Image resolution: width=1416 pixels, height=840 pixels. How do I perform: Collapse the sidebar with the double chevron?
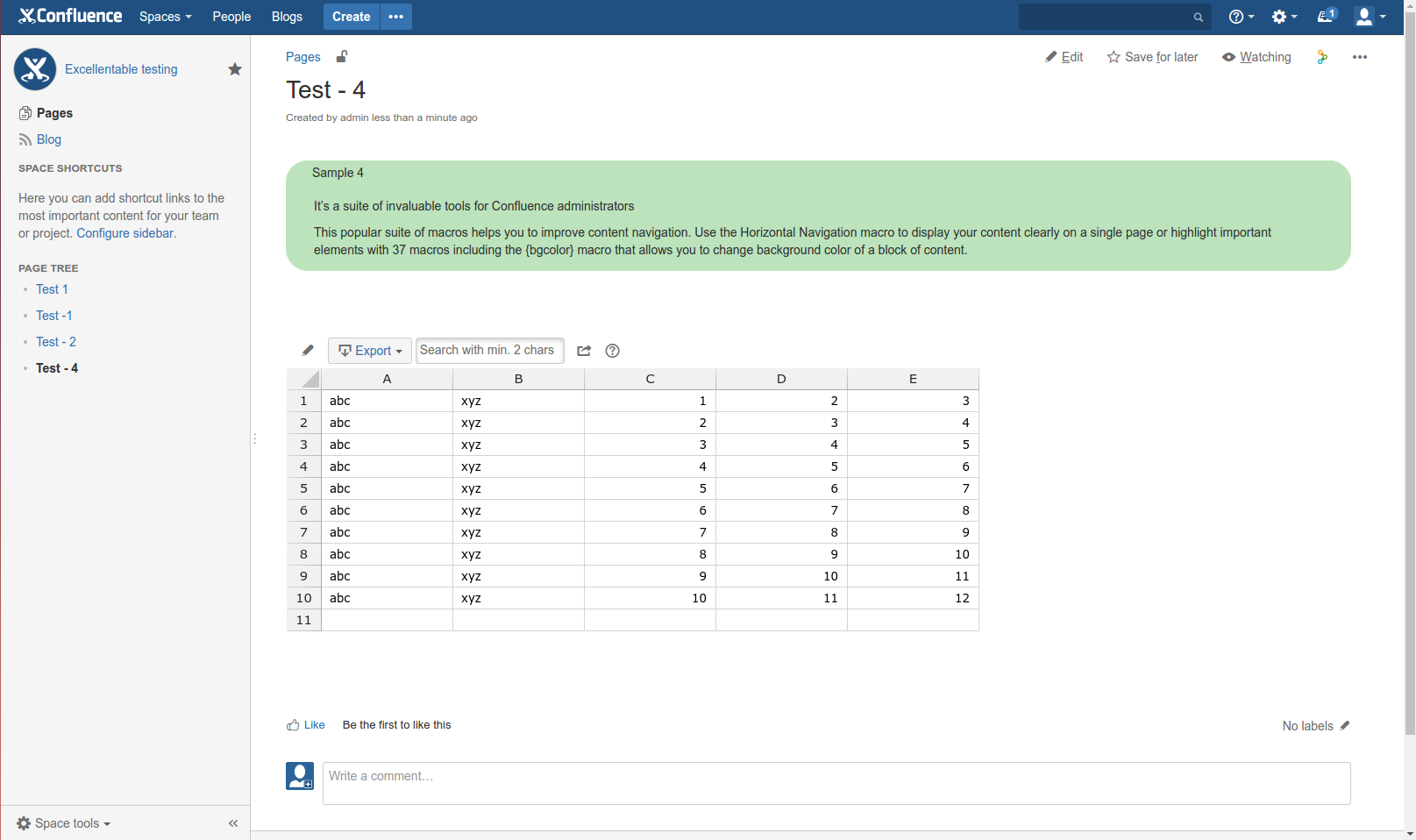click(233, 823)
